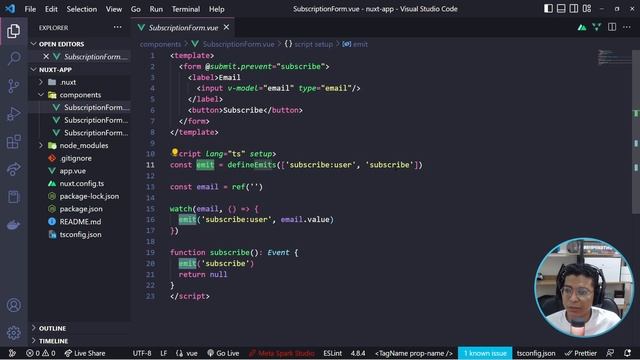Open the Help menu
The height and width of the screenshot is (360, 640).
tap(216, 9)
